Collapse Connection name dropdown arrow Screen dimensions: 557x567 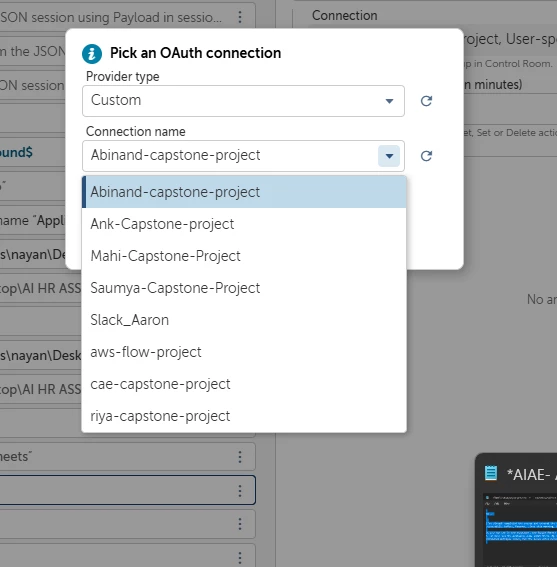pos(389,156)
